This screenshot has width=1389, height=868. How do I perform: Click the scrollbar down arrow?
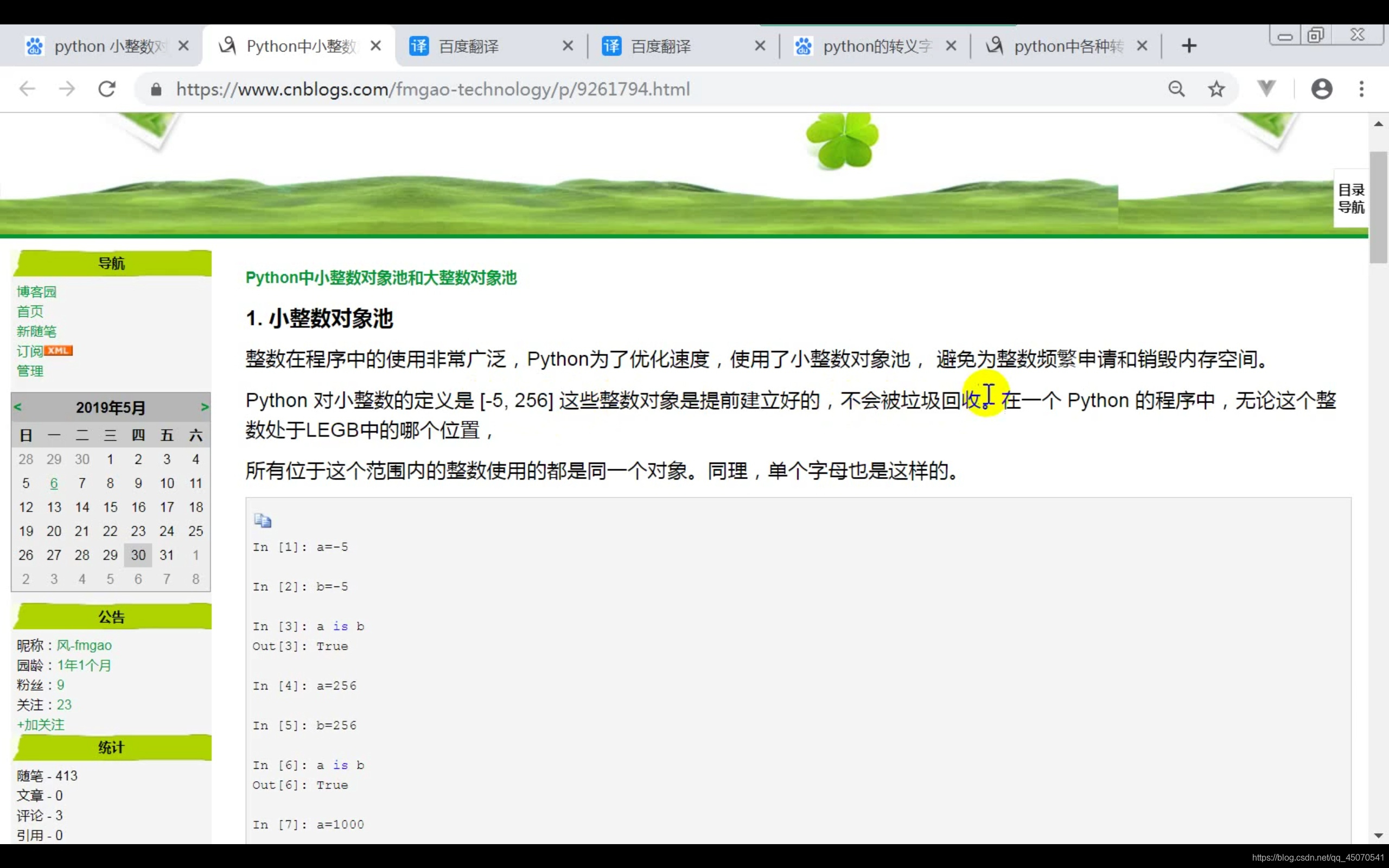1378,836
